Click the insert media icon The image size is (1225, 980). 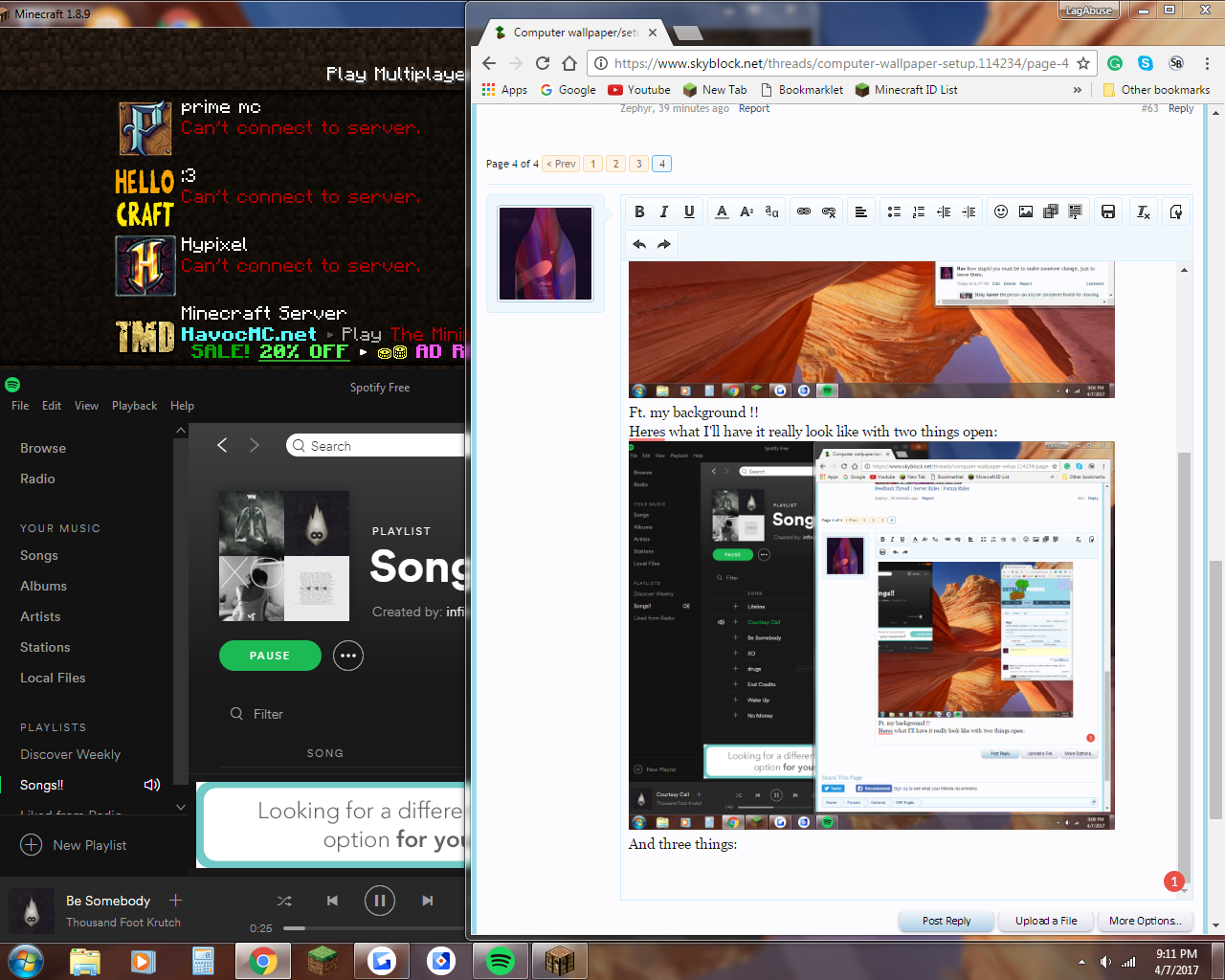pyautogui.click(x=1051, y=212)
